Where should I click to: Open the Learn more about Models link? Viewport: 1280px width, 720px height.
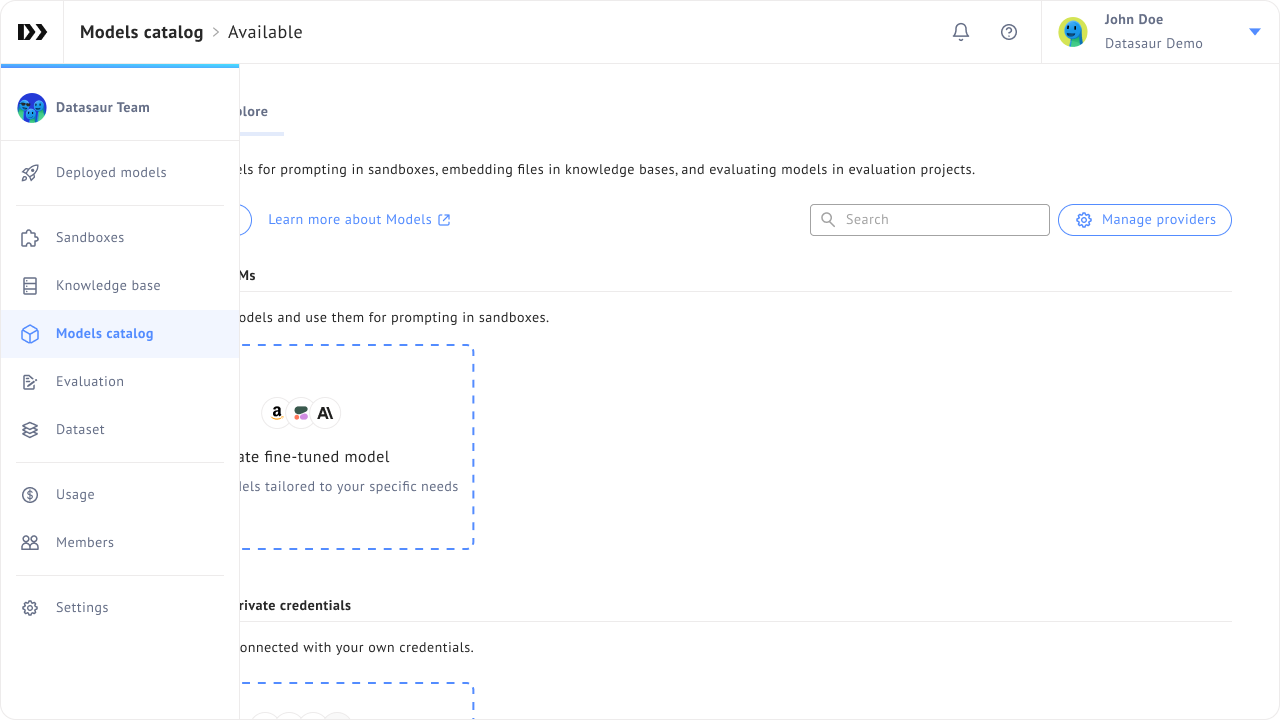pos(358,220)
